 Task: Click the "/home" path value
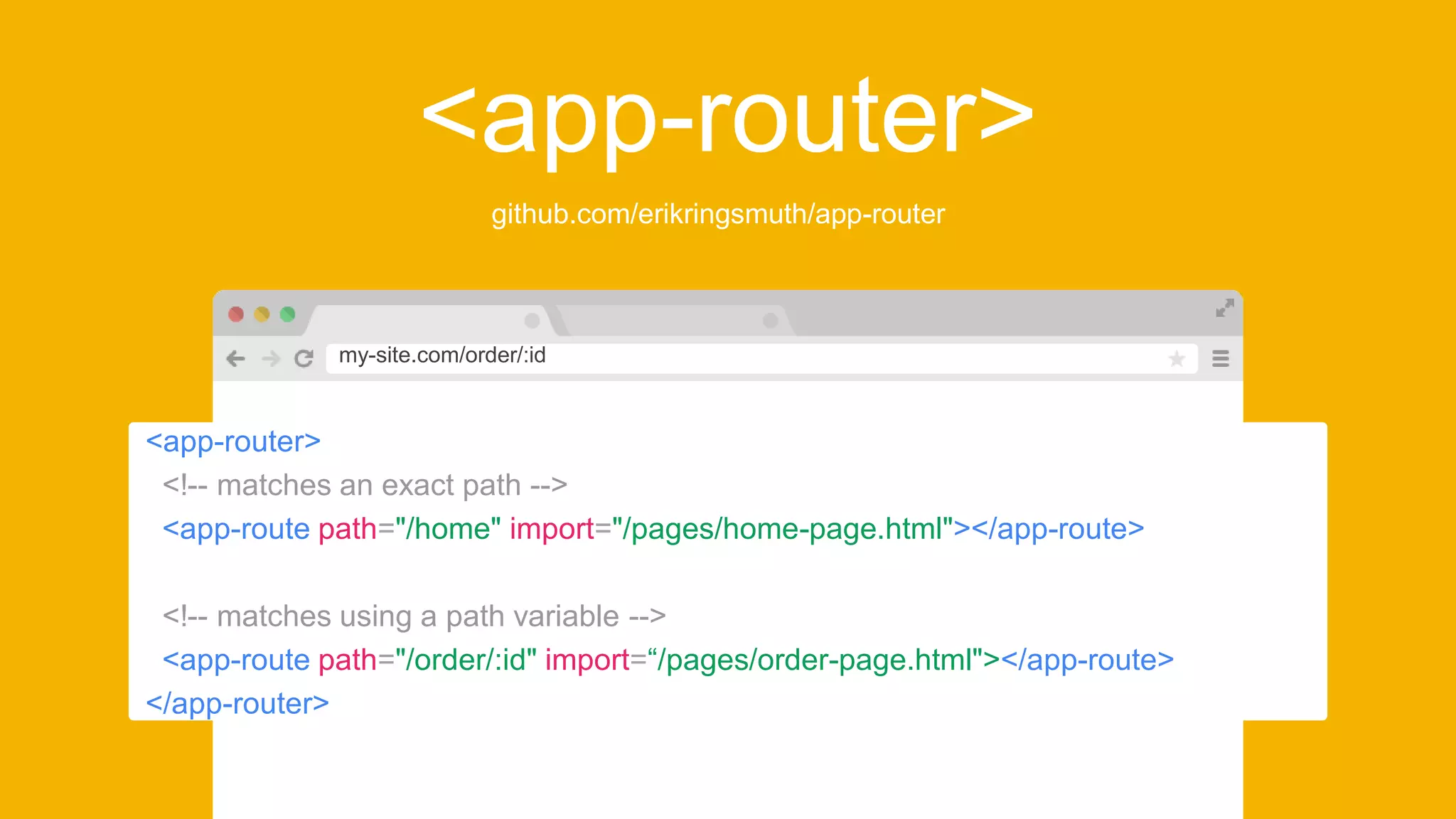tap(448, 529)
